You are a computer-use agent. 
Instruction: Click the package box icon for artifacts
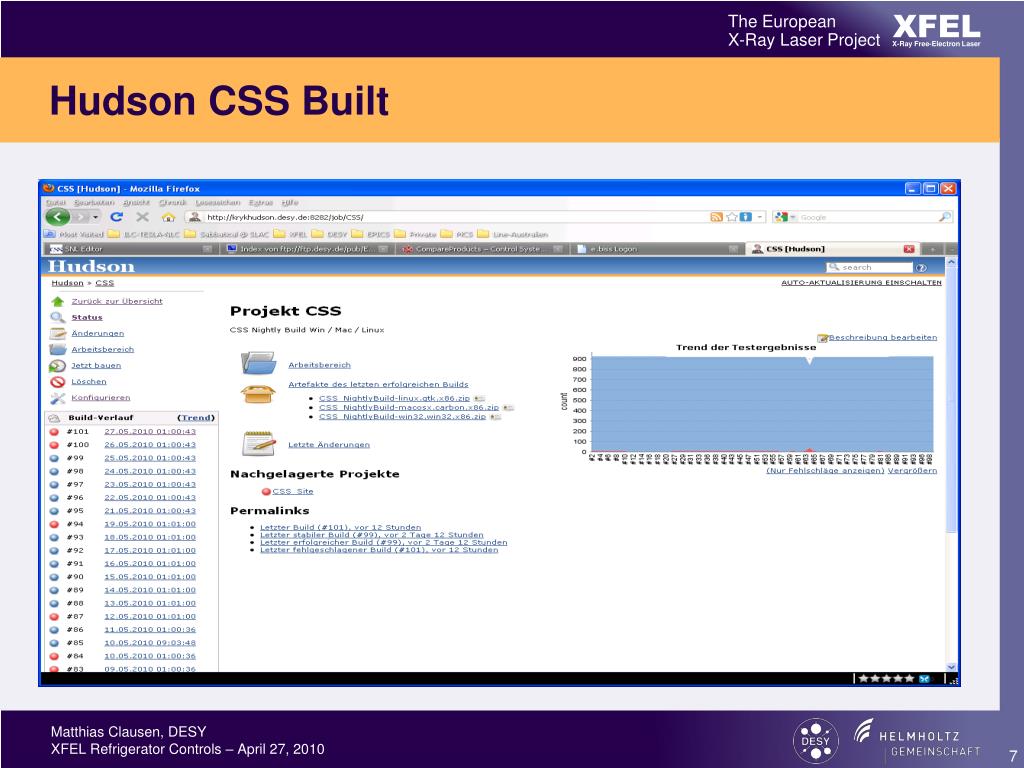pos(258,393)
